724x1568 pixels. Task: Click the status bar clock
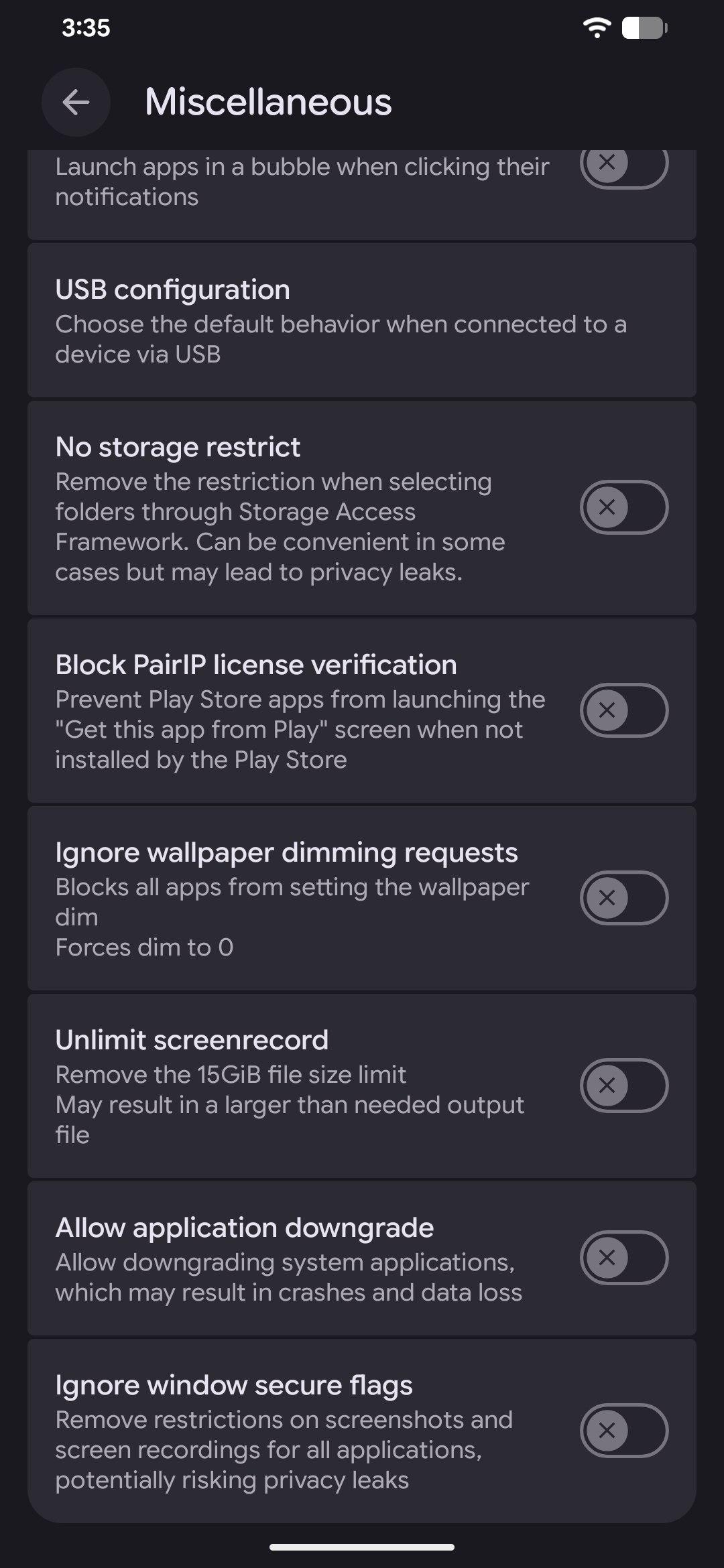pos(86,28)
